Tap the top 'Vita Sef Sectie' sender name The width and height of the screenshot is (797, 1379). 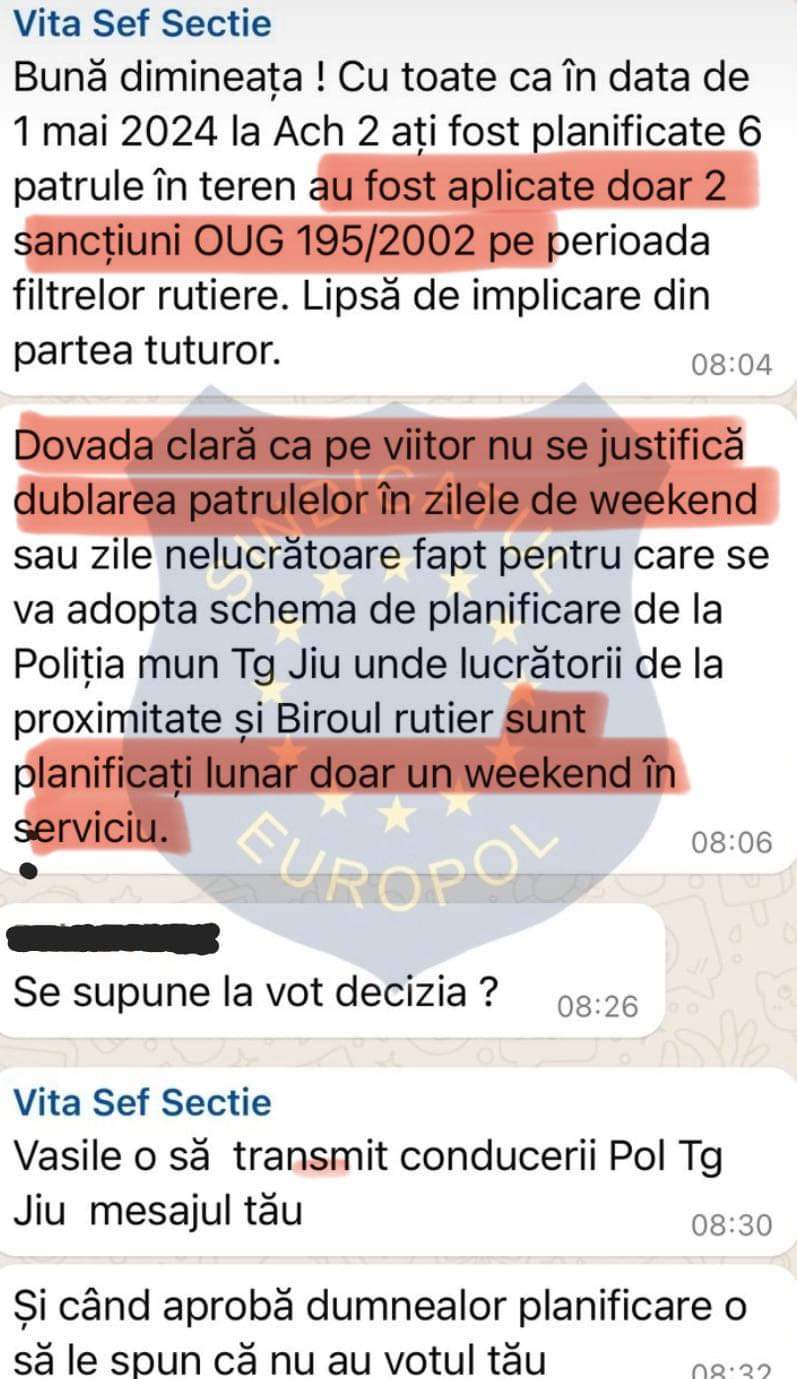pyautogui.click(x=141, y=23)
